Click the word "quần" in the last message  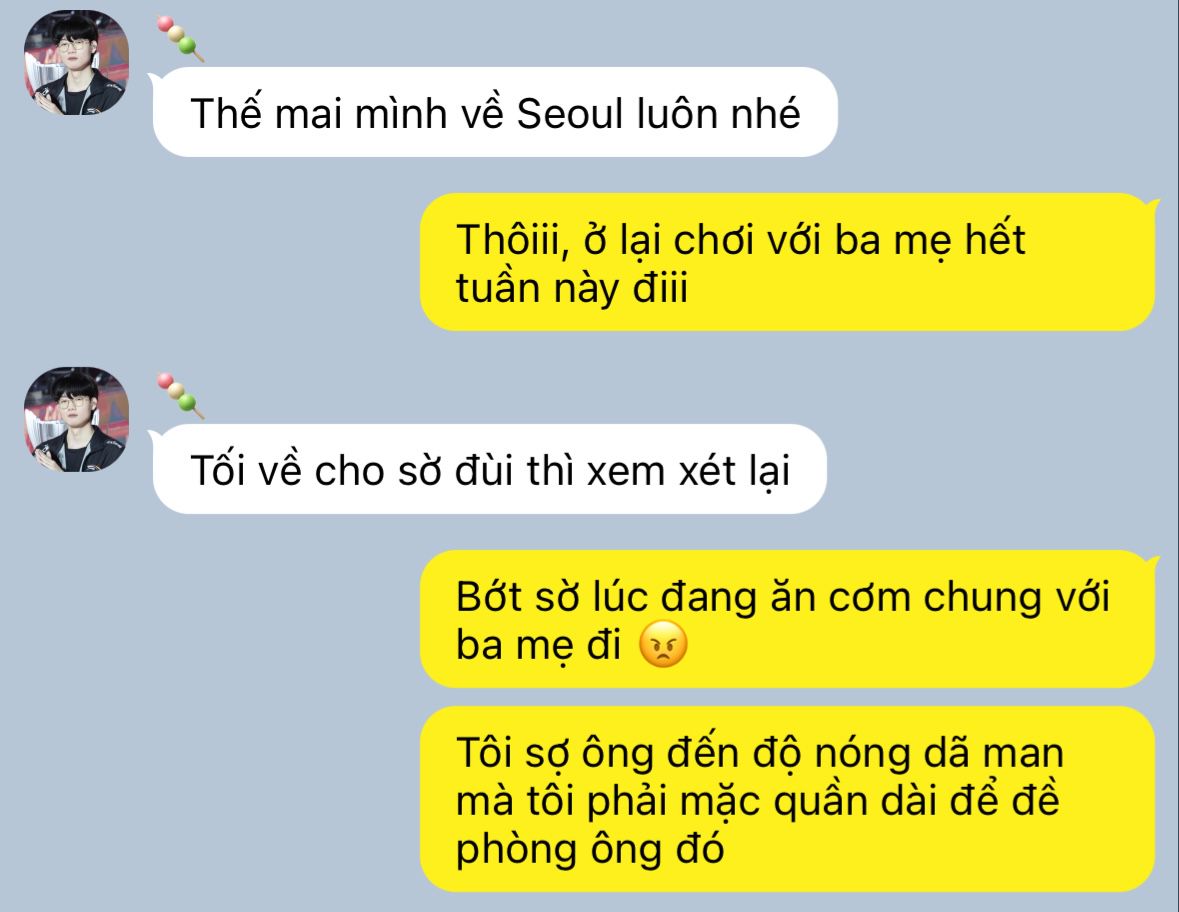click(x=820, y=801)
